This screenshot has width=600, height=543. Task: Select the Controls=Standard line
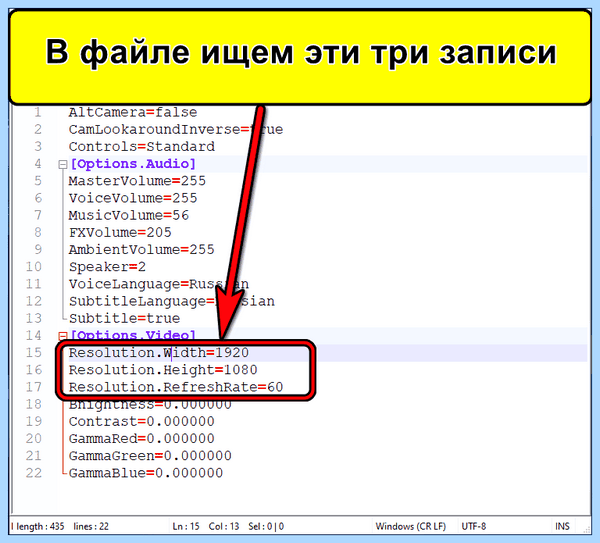(x=142, y=147)
